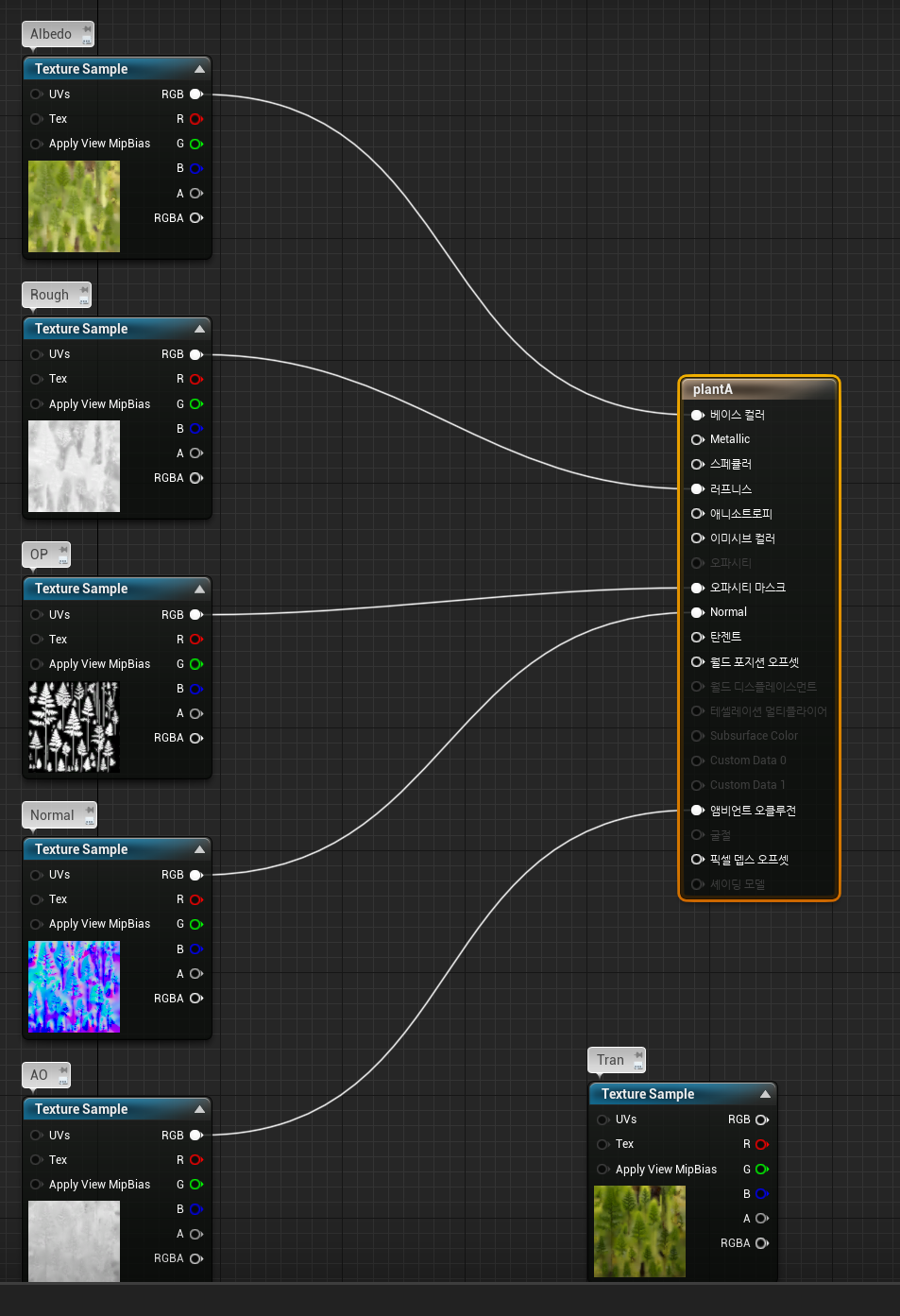Click the Normal node blue B output pin
This screenshot has width=900, height=1316.
(196, 949)
